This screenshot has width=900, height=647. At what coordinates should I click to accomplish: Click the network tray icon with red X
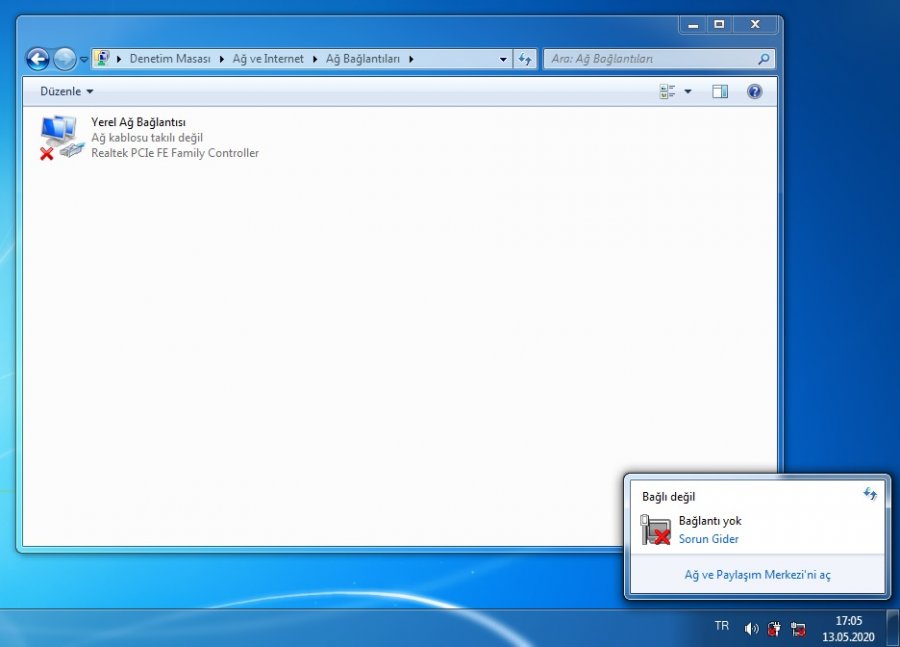coord(798,629)
